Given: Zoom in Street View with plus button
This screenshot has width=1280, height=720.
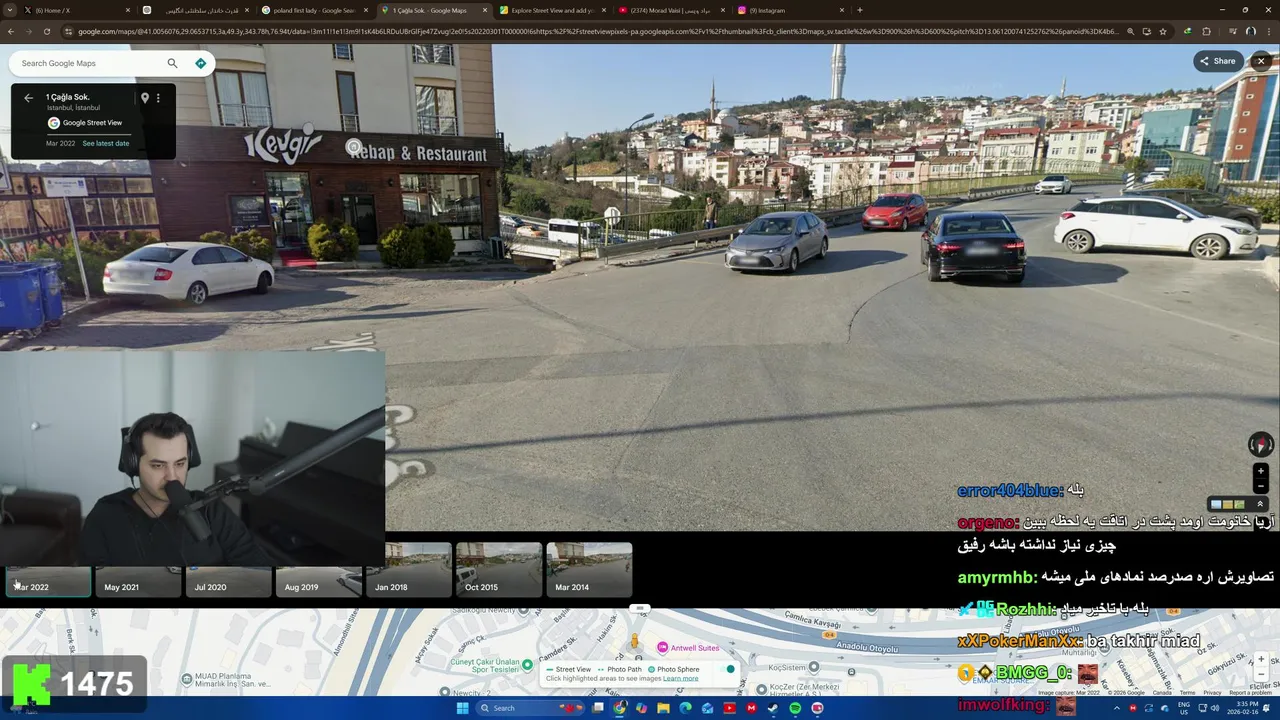Looking at the screenshot, I should point(1261,470).
